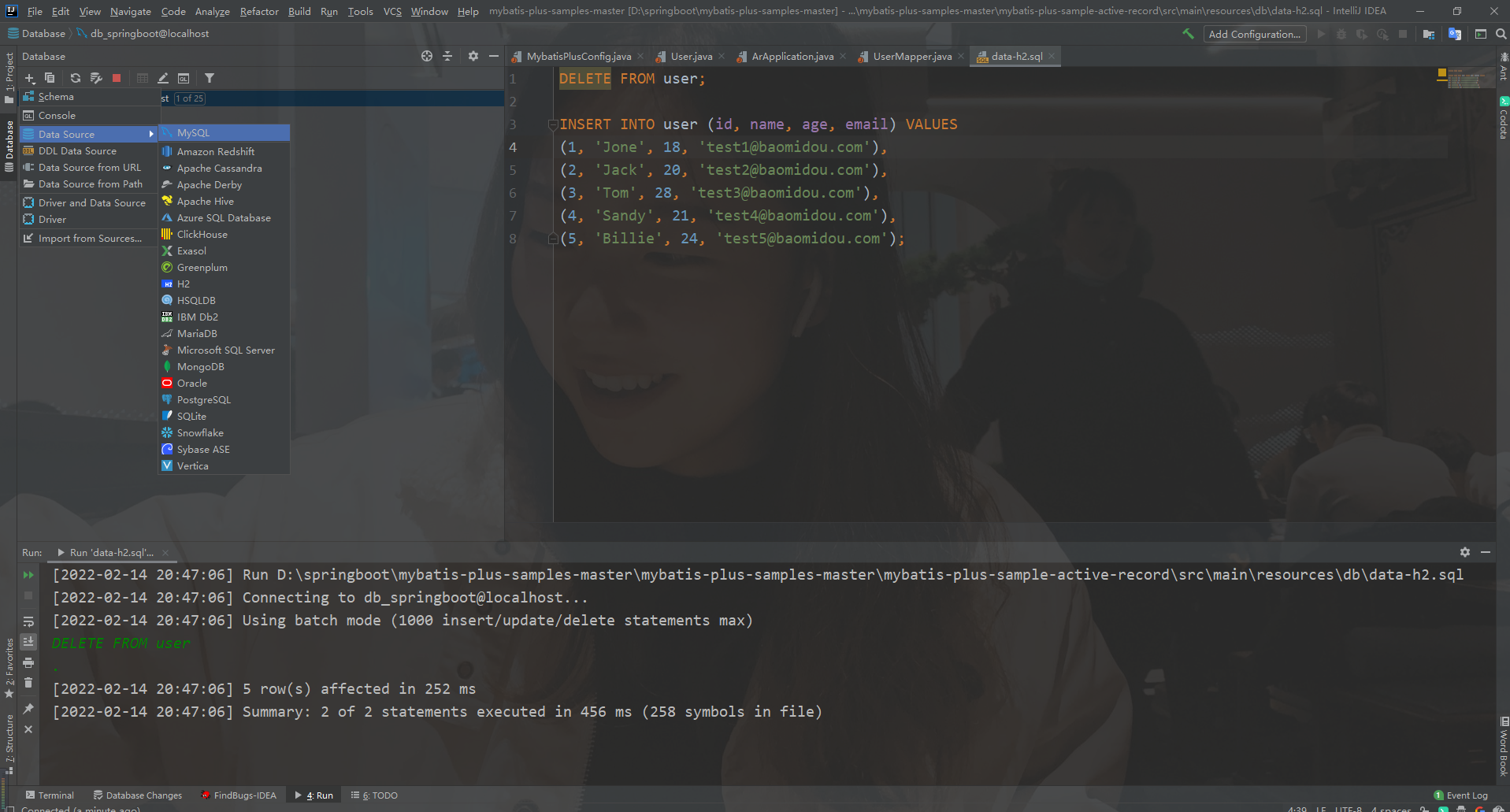Open Data Source Properties wrench icon
This screenshot has width=1510, height=812.
96,78
